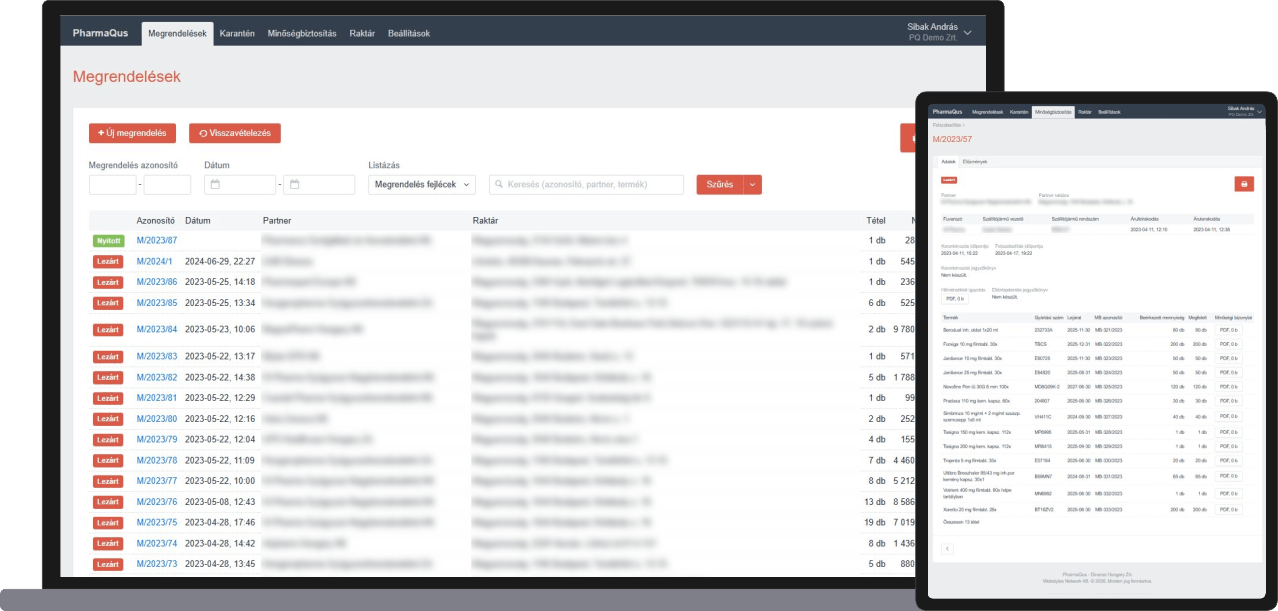Open the PDF certificate for Jardiance 10 mg
1278x611 pixels.
(1229, 358)
